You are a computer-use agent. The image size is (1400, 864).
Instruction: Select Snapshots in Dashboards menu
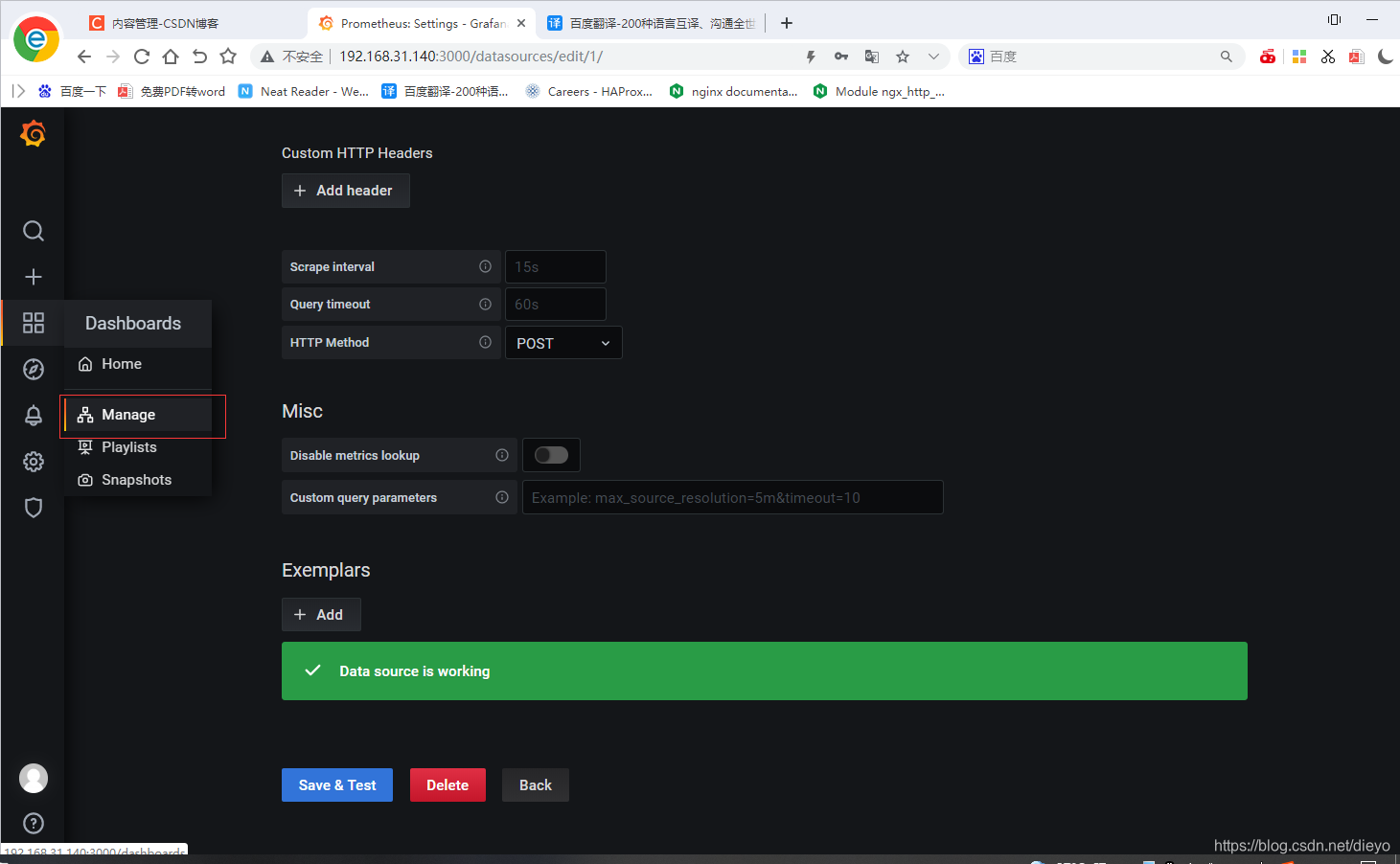coord(138,480)
